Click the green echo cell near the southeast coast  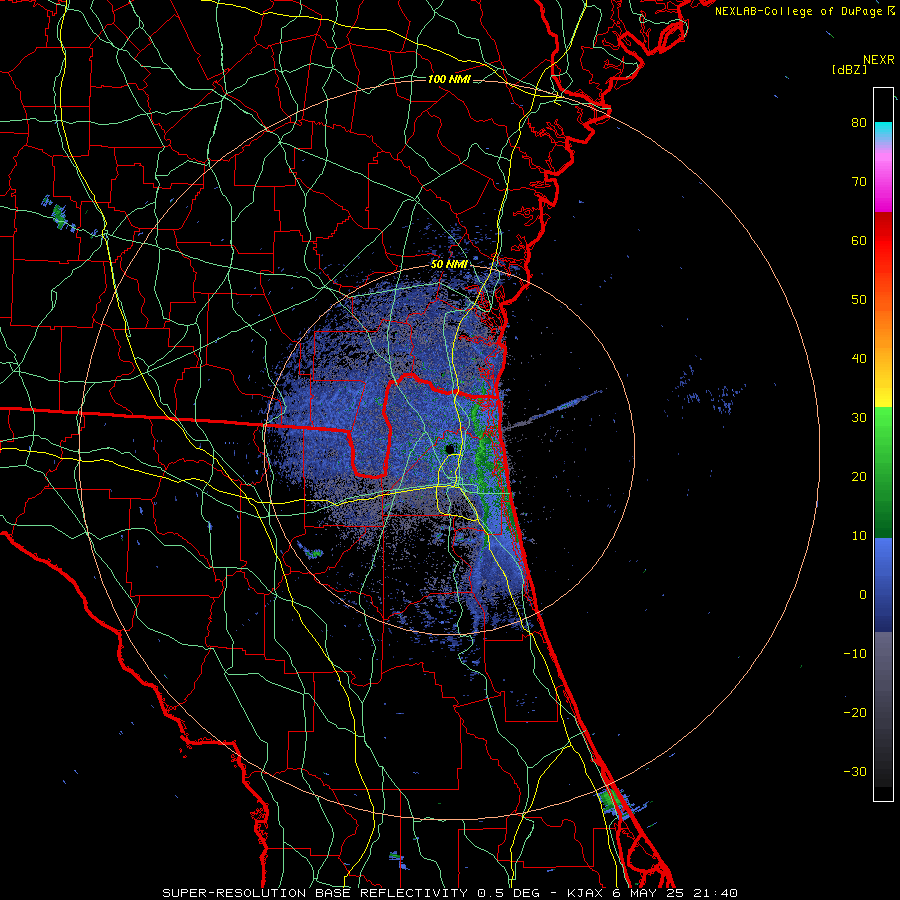(614, 801)
